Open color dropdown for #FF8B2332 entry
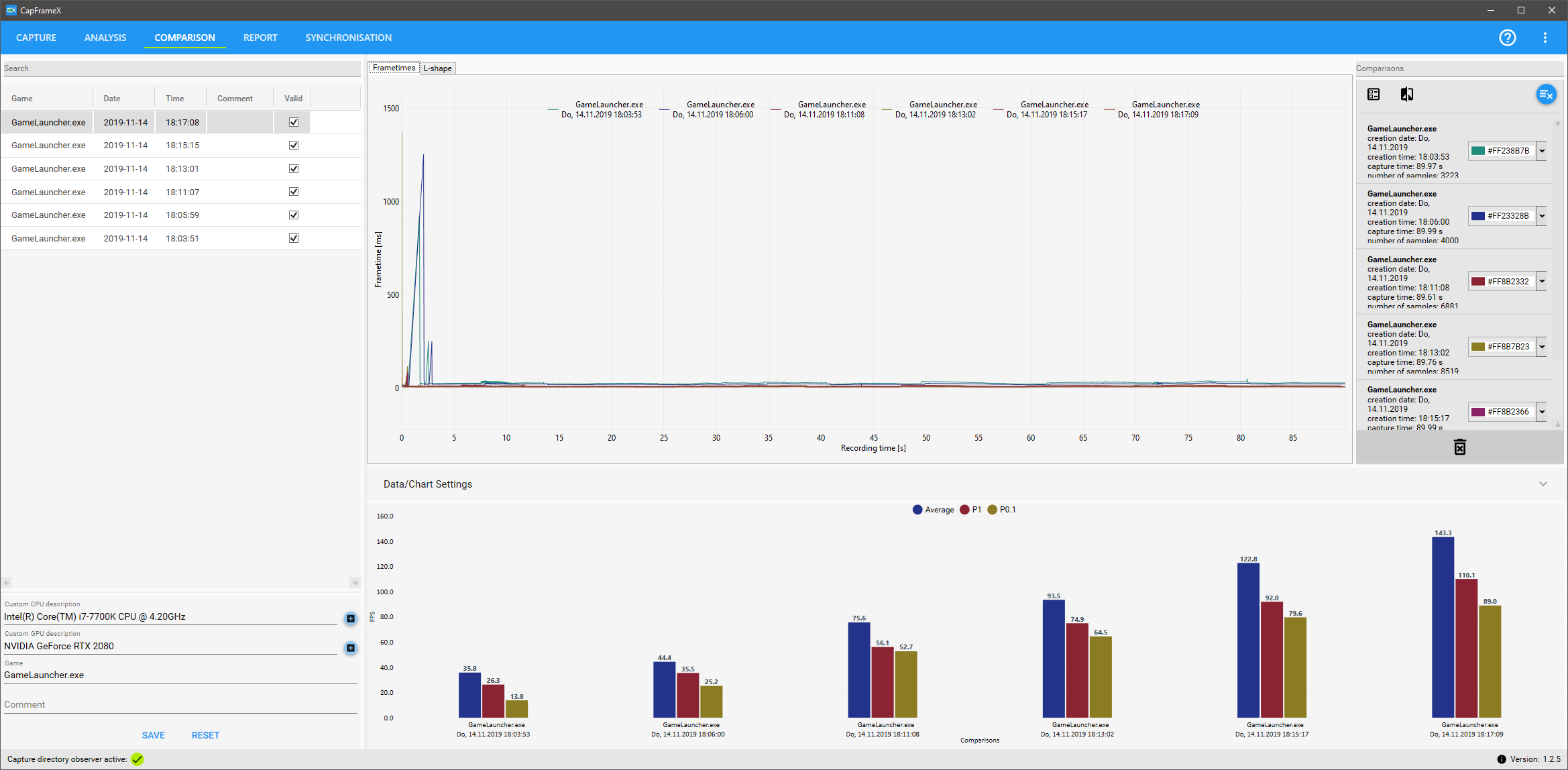This screenshot has height=770, width=1568. (1542, 282)
